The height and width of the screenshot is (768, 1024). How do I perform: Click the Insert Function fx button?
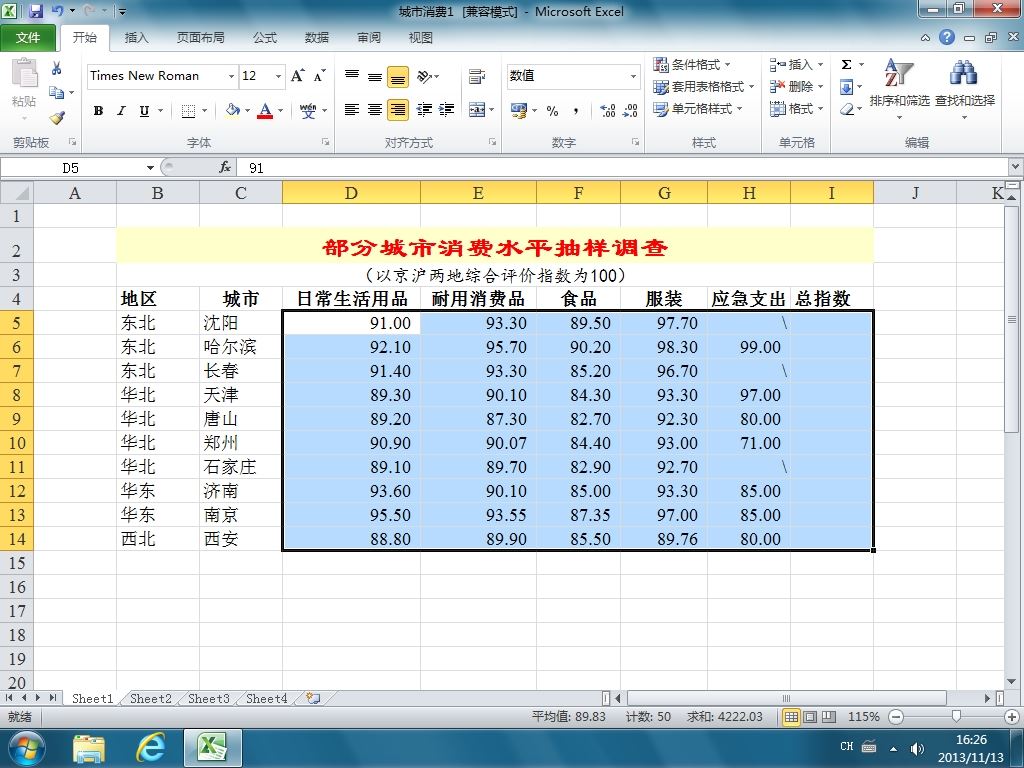pos(225,168)
